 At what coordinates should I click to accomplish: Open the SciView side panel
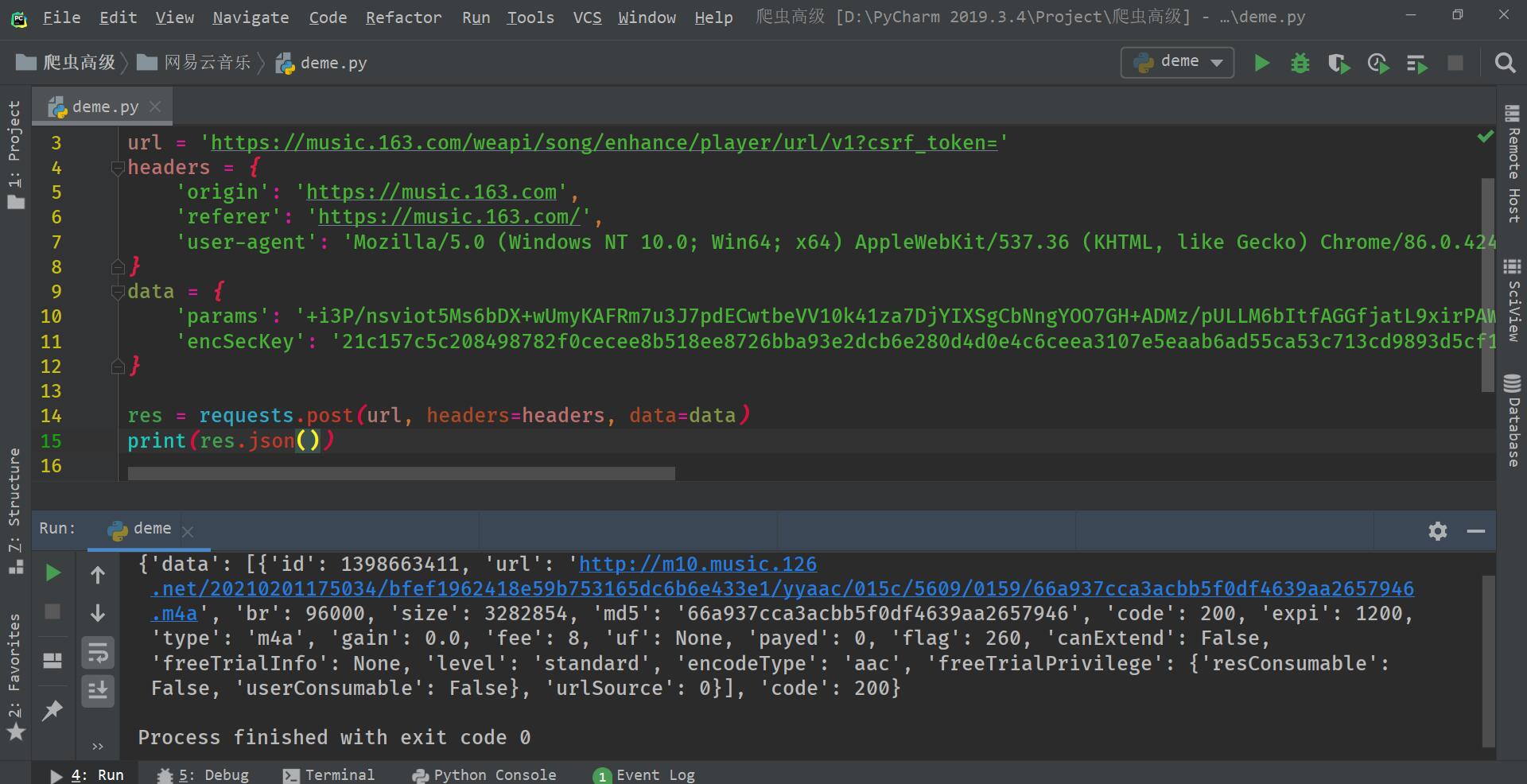[1513, 300]
